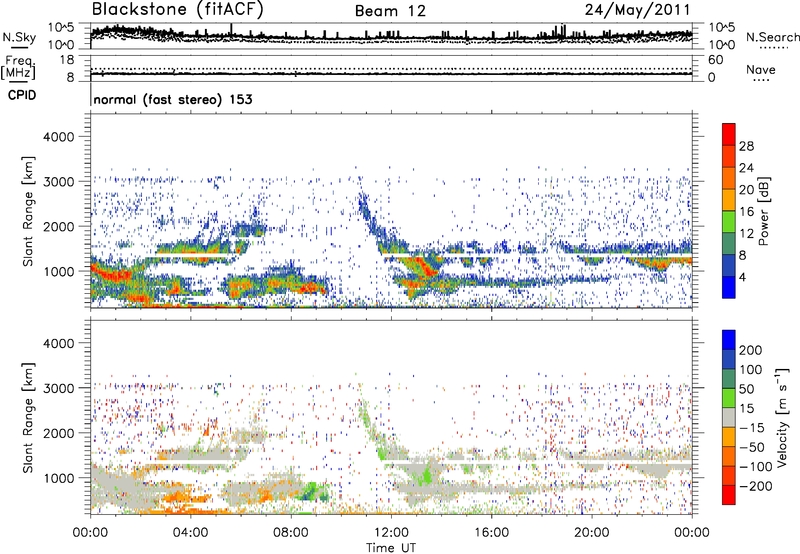Click the power colorbar '4' tick label

coord(742,277)
